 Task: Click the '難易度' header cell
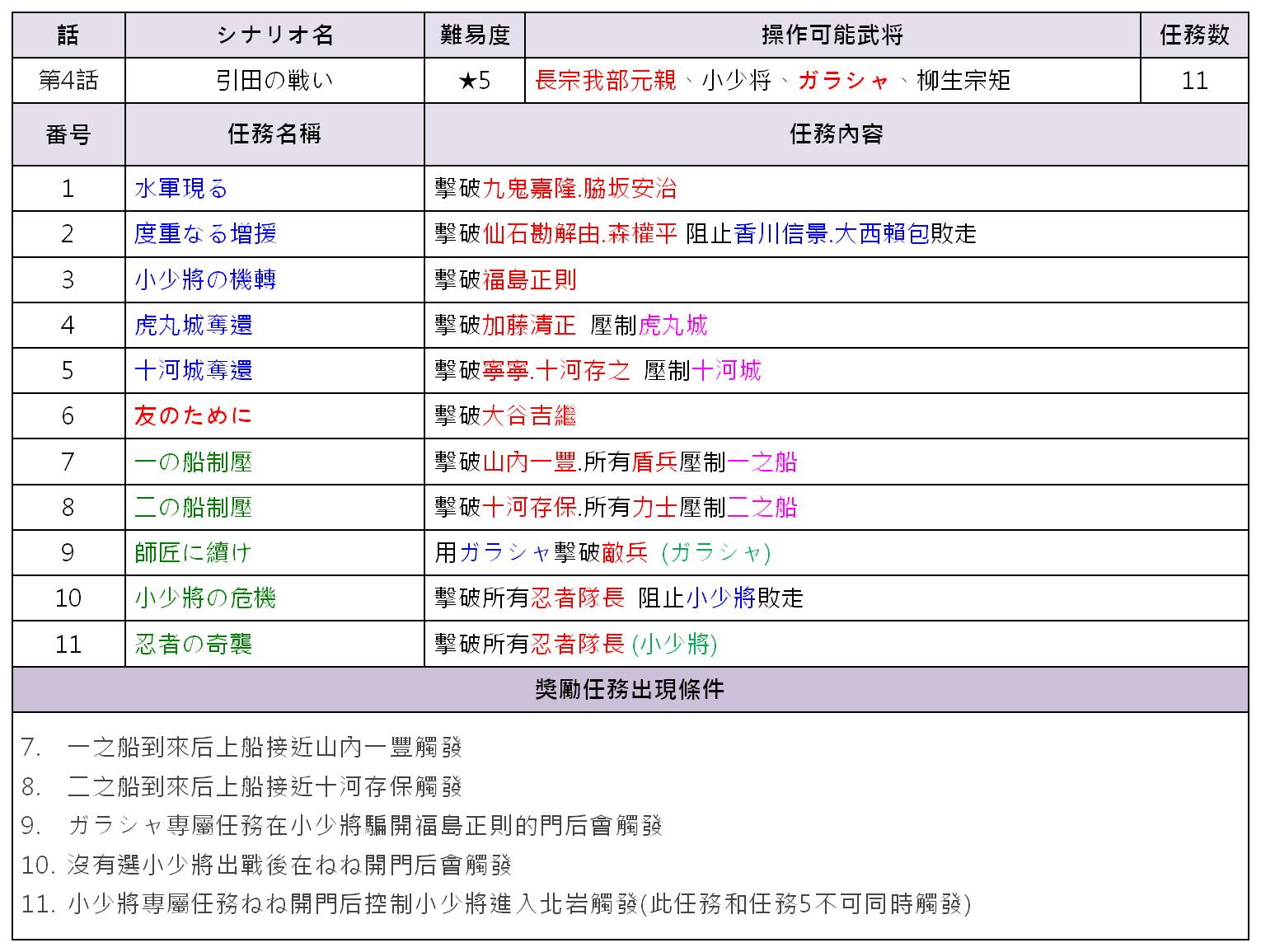point(475,35)
